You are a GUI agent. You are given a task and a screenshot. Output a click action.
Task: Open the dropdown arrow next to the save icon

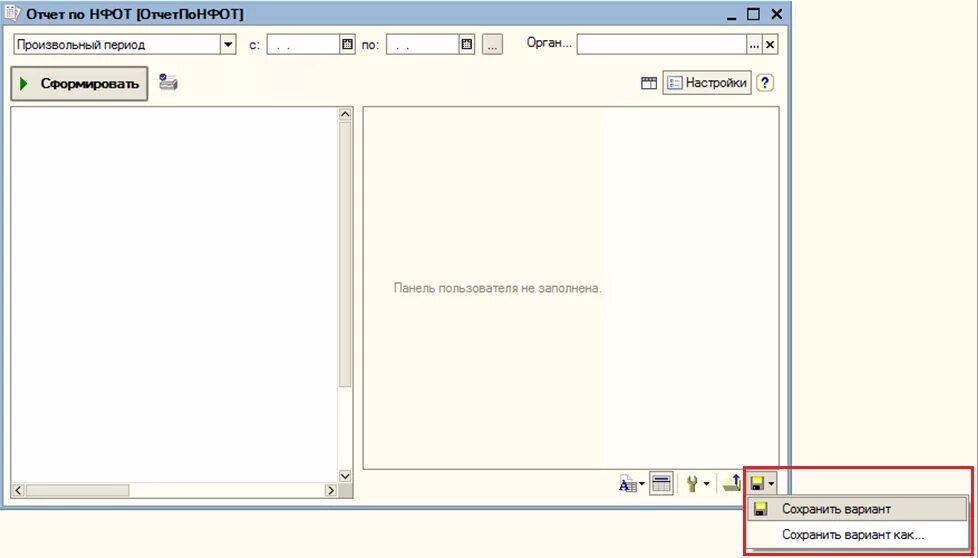tap(772, 483)
